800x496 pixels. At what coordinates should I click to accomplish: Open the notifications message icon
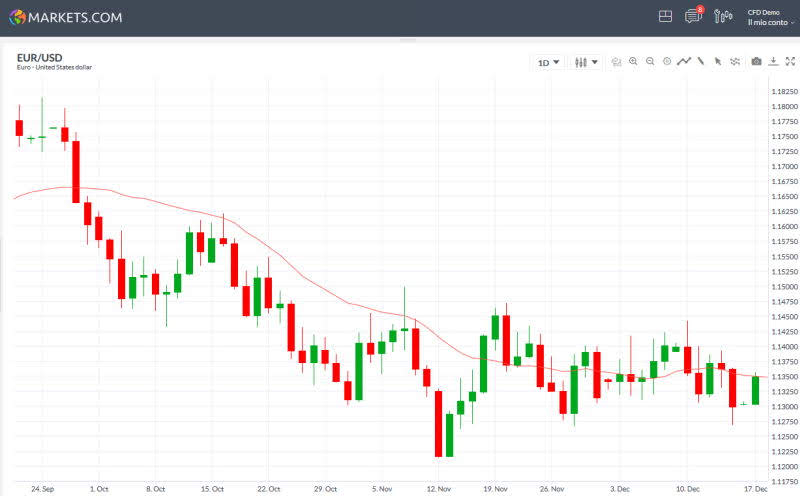(x=693, y=17)
